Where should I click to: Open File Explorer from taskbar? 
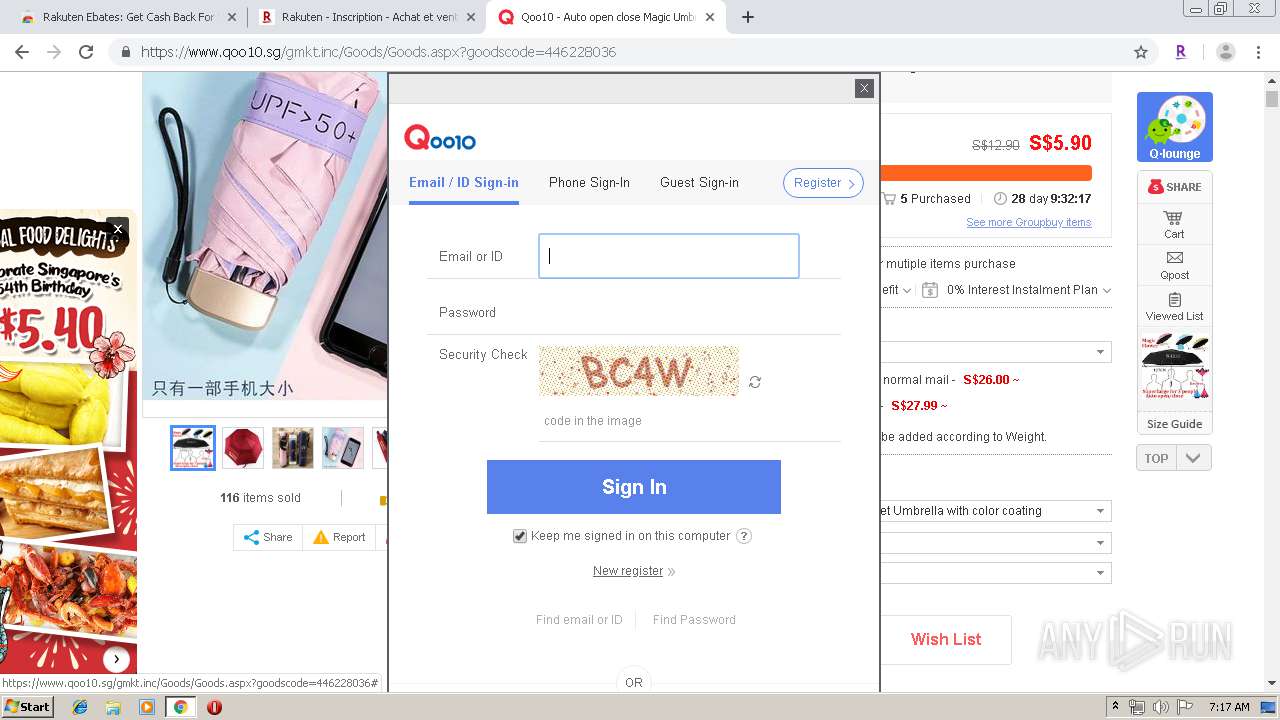(113, 707)
